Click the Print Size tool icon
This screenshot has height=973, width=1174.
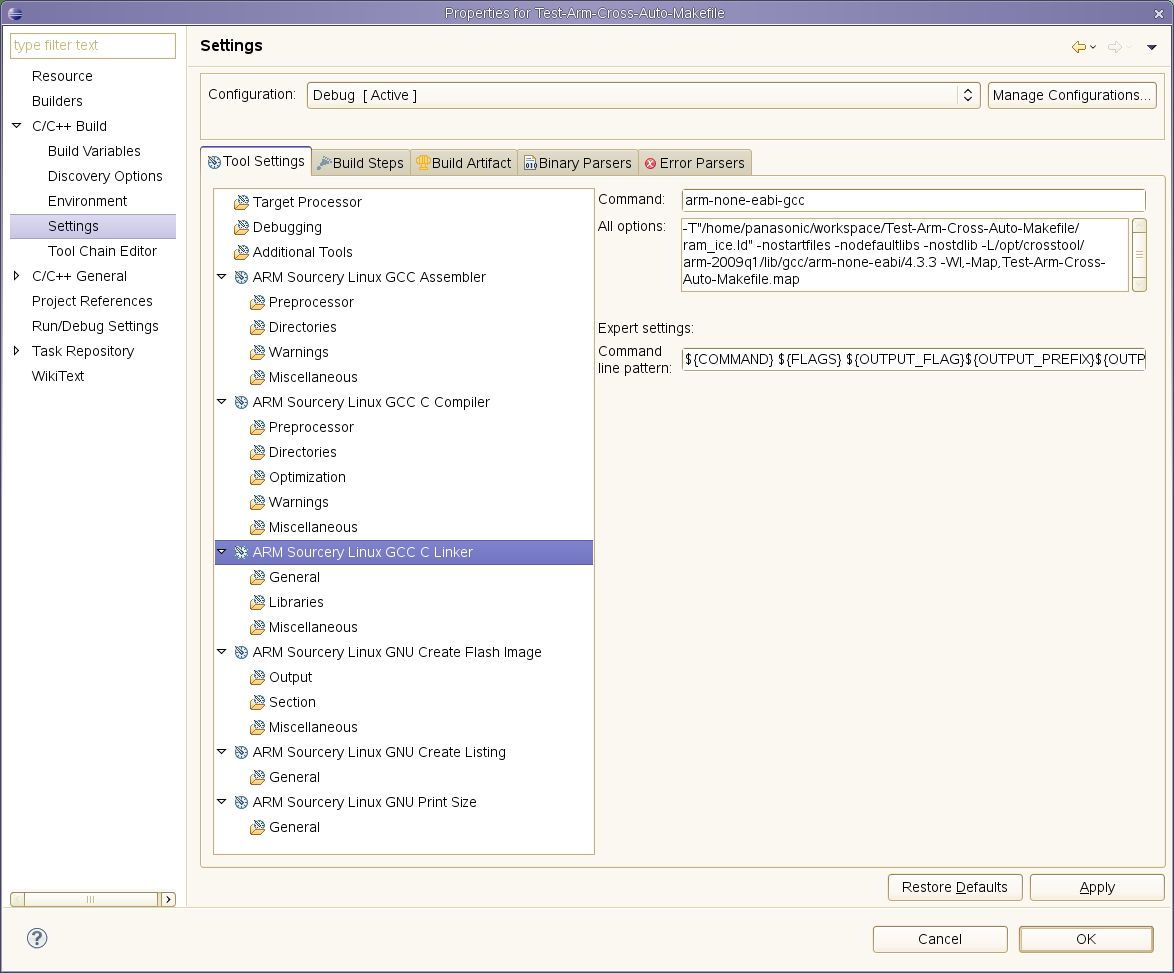coord(241,802)
